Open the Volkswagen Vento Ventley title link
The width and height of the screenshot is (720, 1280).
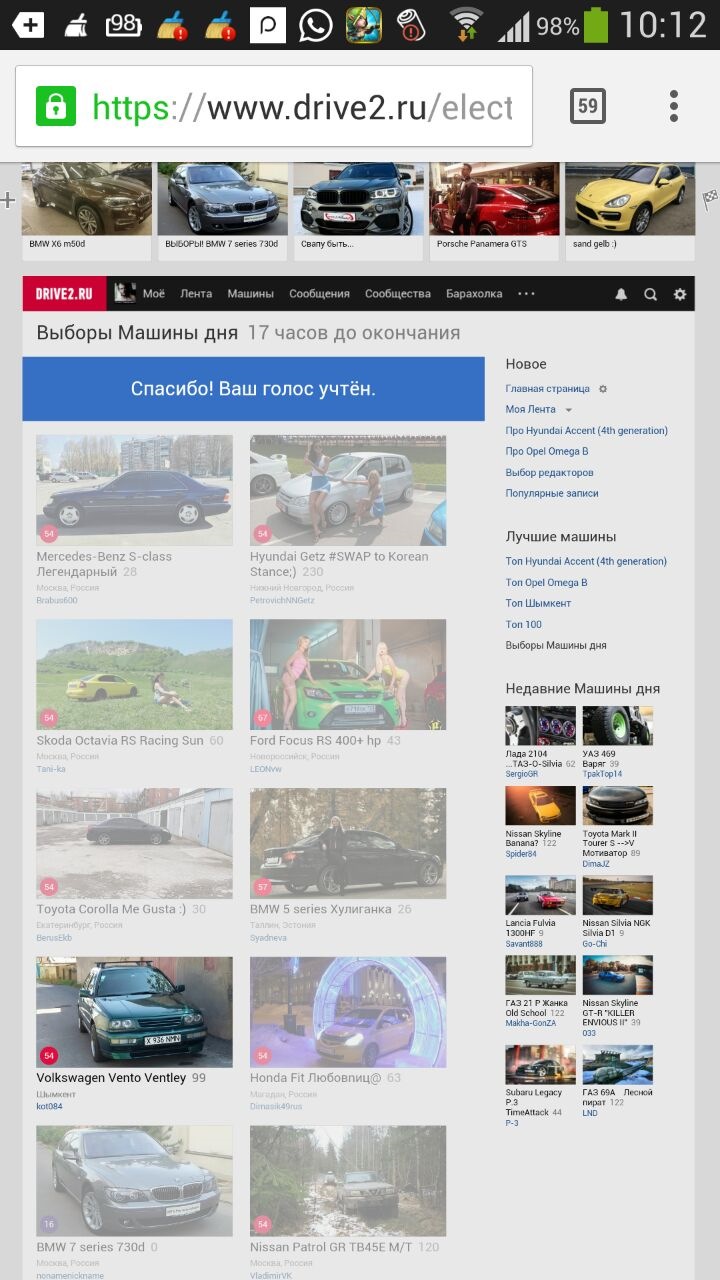(x=111, y=1078)
